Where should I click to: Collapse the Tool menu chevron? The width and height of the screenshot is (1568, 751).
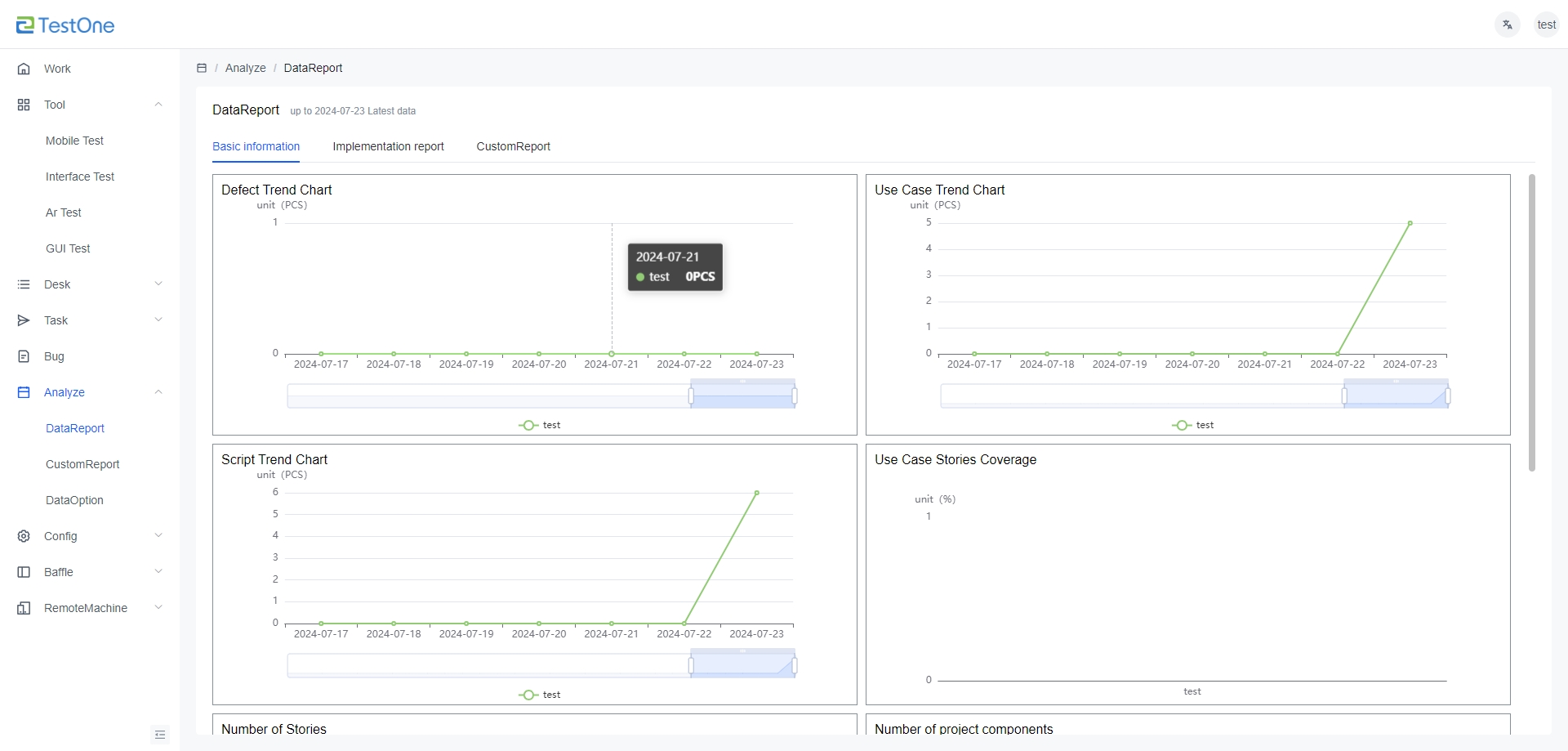coord(158,104)
